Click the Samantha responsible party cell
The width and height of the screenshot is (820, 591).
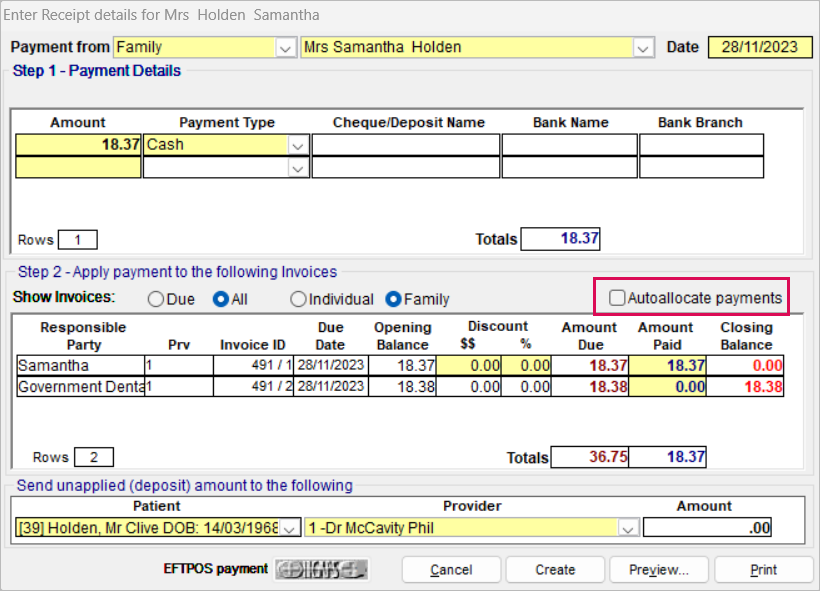tap(81, 365)
